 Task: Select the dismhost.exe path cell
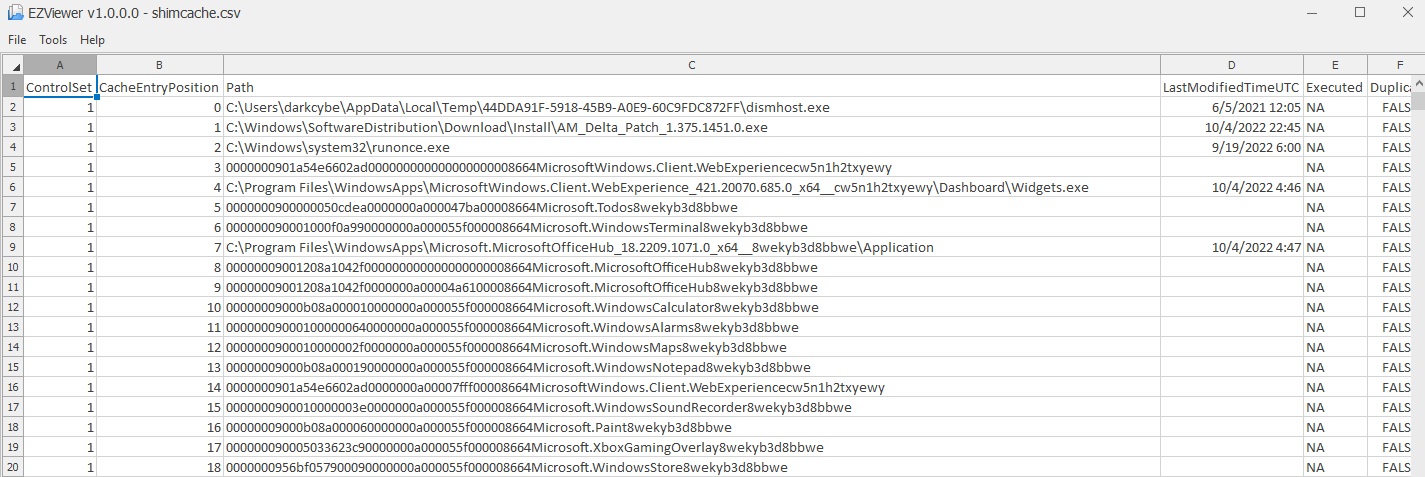(x=691, y=107)
